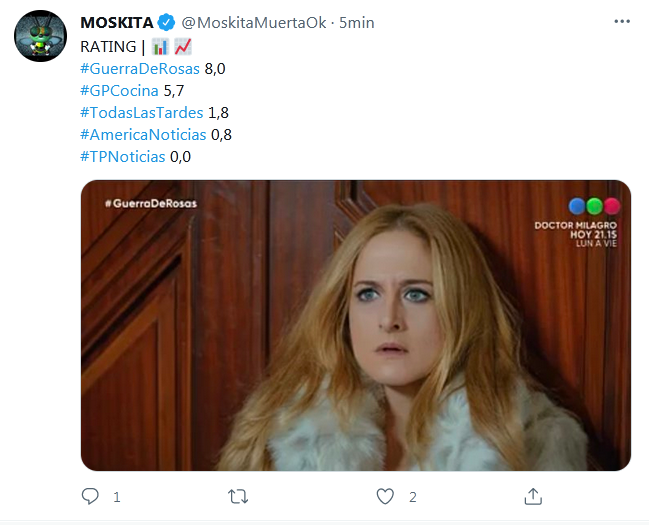Image resolution: width=649 pixels, height=525 pixels.
Task: Reply using the comment bubble icon
Action: [x=90, y=496]
